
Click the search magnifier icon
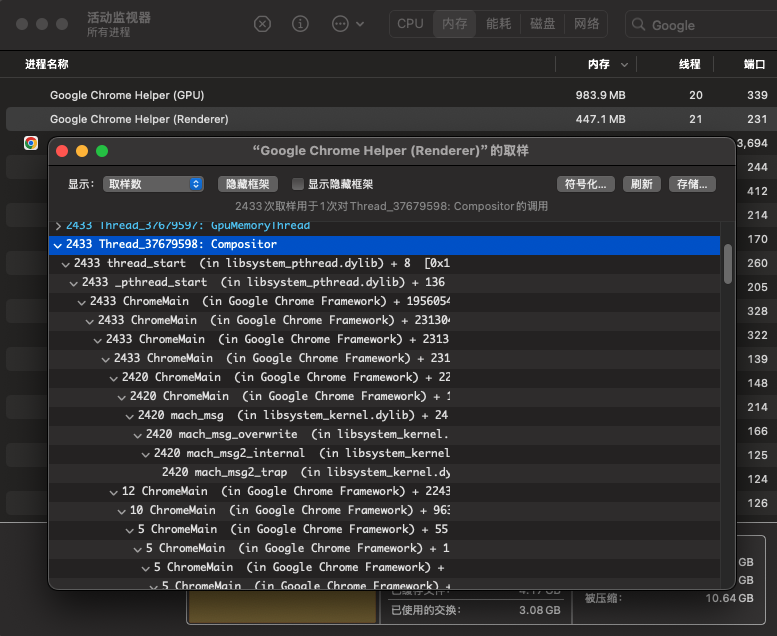(x=639, y=25)
